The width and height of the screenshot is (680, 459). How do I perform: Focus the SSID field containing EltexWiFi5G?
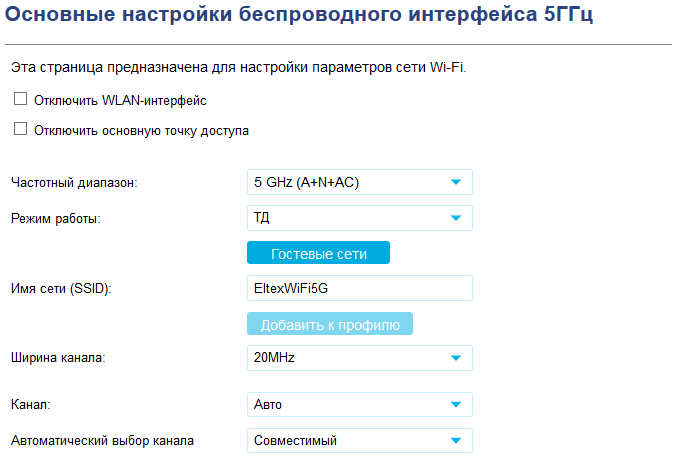pos(359,288)
